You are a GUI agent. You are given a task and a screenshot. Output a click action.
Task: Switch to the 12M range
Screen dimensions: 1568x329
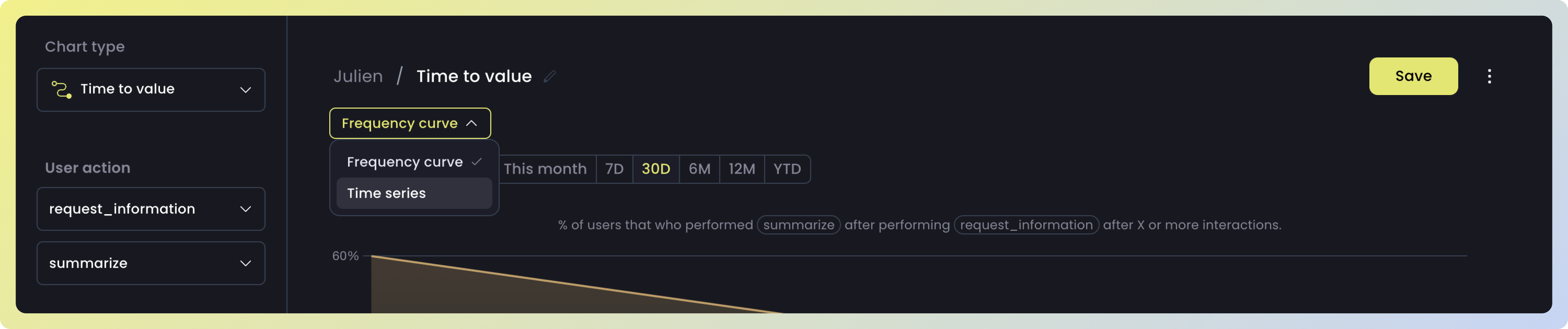pyautogui.click(x=741, y=169)
